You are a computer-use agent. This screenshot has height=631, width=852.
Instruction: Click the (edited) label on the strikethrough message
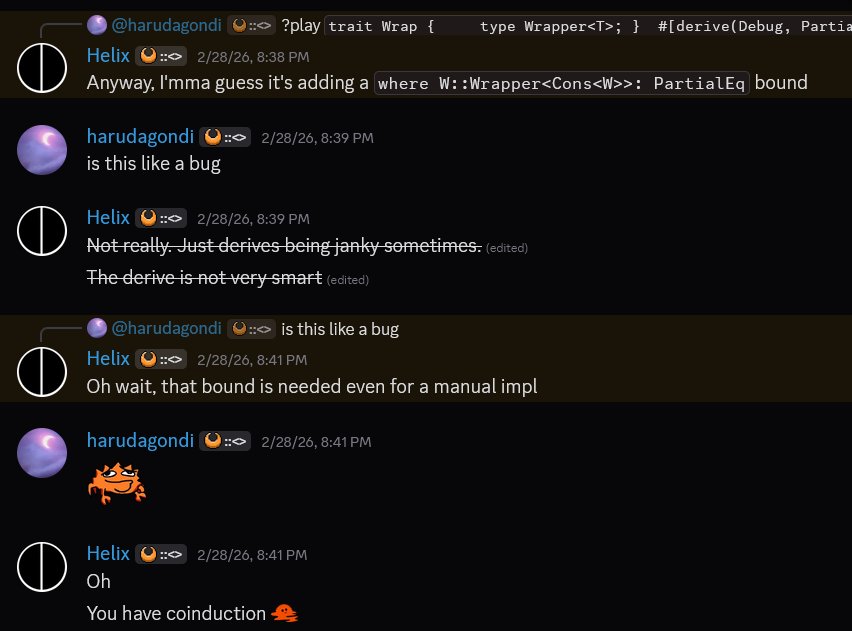pos(506,247)
